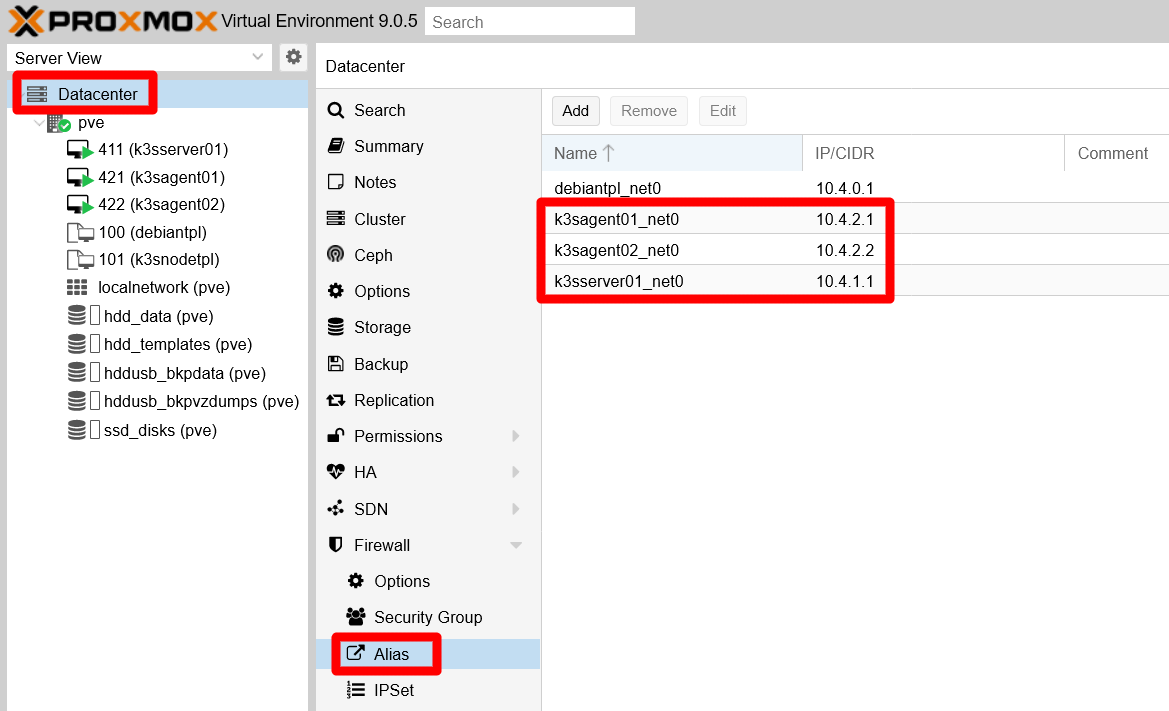The height and width of the screenshot is (711, 1169).
Task: Click the Remove button above the alias list
Action: point(648,111)
